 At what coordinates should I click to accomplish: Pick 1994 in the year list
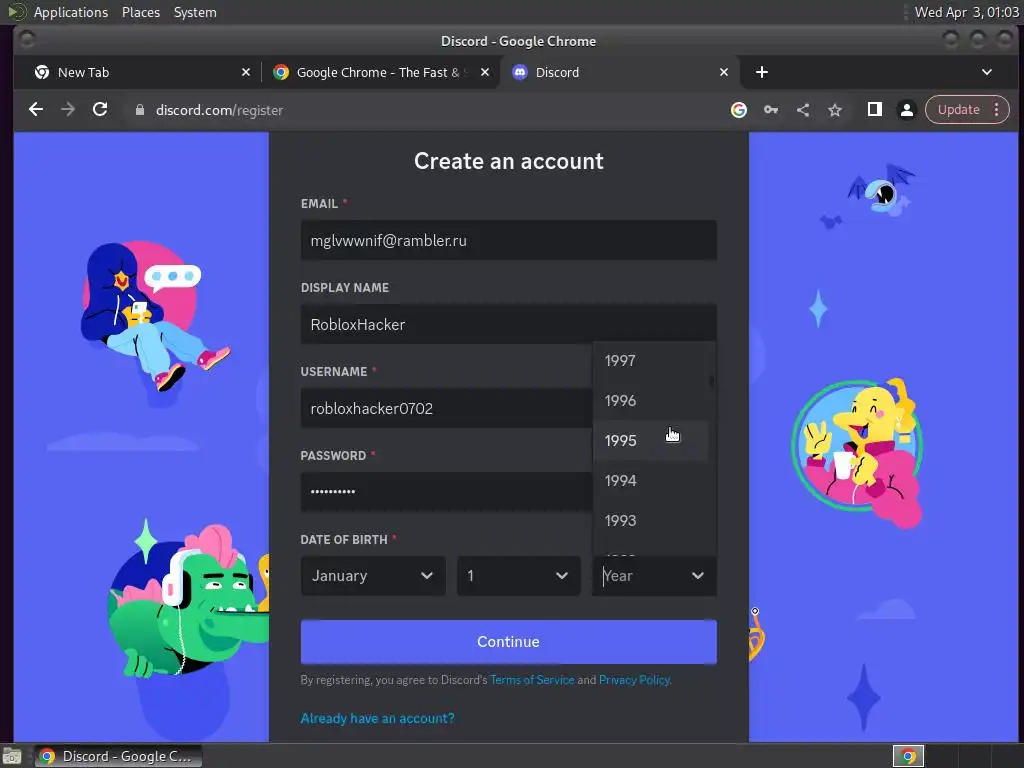click(x=650, y=480)
